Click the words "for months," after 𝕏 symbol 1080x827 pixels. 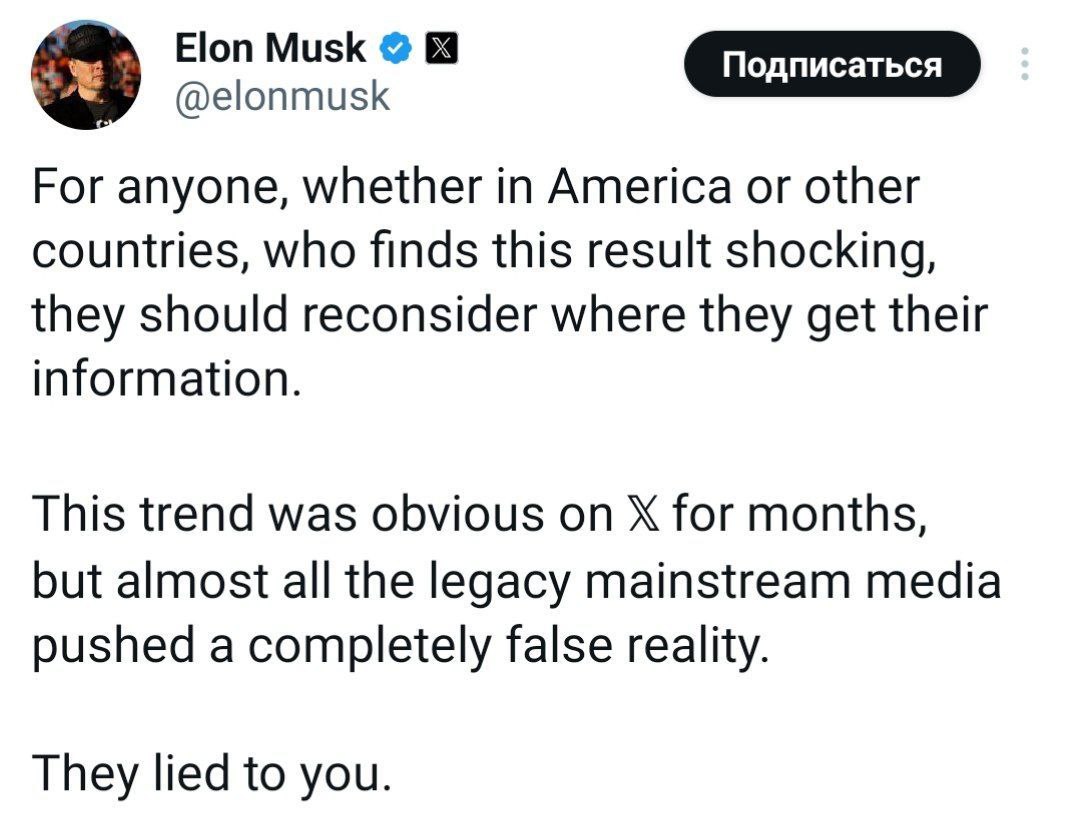click(800, 514)
